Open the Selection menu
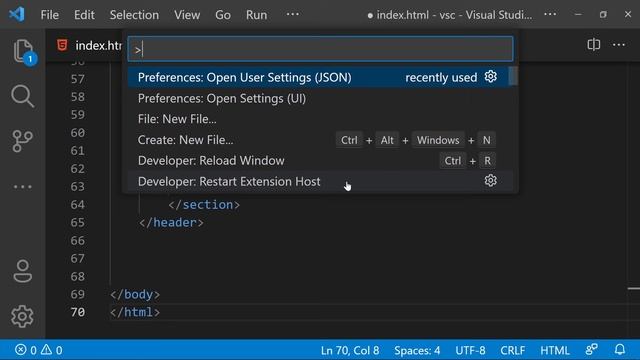 [x=134, y=15]
